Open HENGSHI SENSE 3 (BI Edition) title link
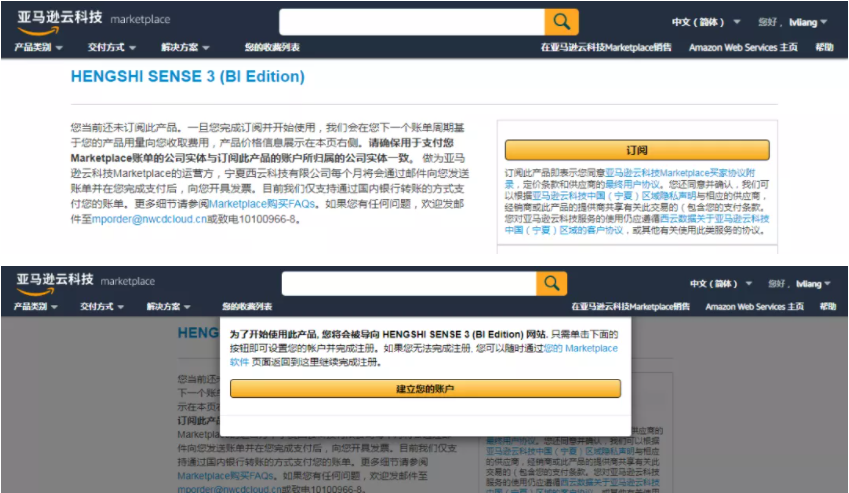Image resolution: width=849 pixels, height=493 pixels. [187, 76]
